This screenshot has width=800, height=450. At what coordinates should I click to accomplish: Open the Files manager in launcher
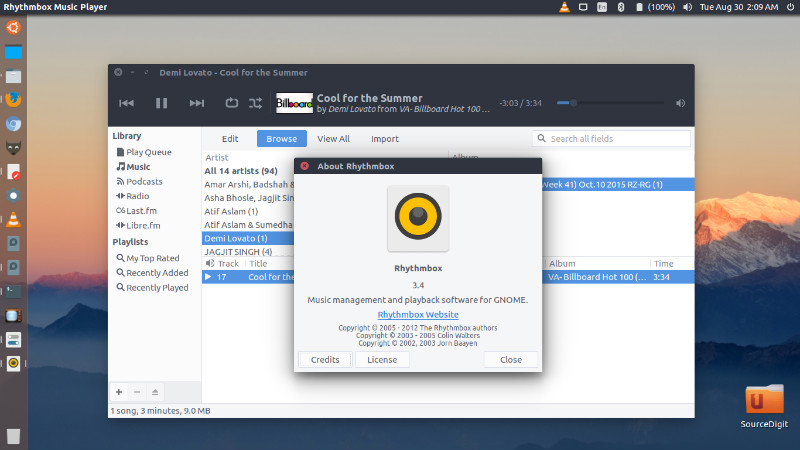[x=13, y=76]
